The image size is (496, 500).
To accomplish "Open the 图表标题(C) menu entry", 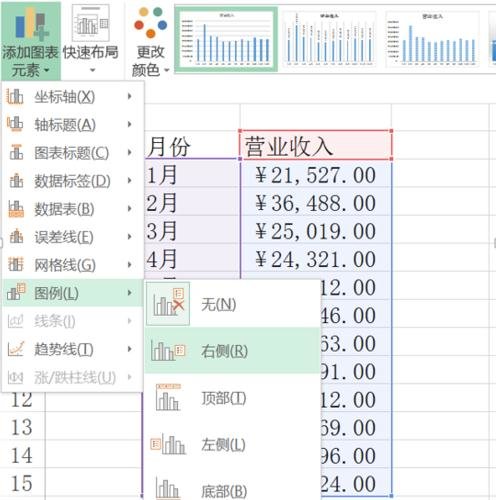I will coord(73,153).
